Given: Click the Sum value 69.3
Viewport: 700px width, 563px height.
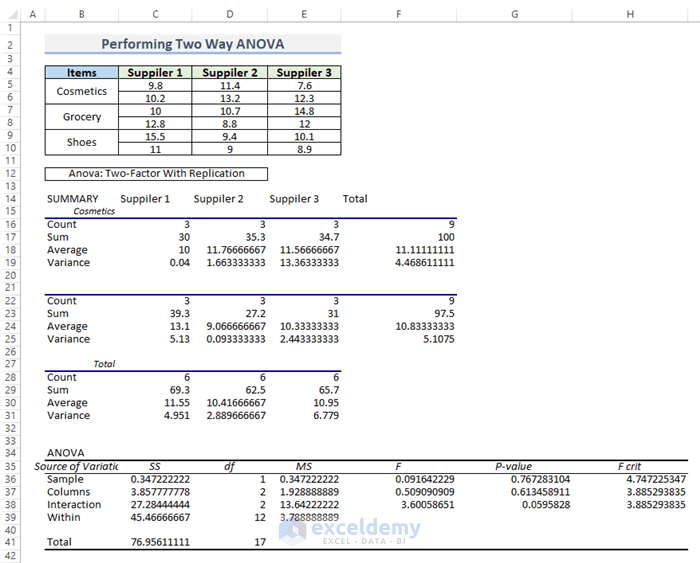Looking at the screenshot, I should tap(179, 390).
